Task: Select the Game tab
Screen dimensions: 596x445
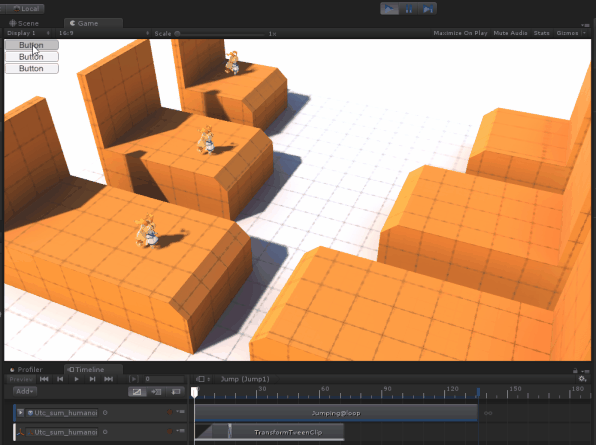Action: [94, 23]
